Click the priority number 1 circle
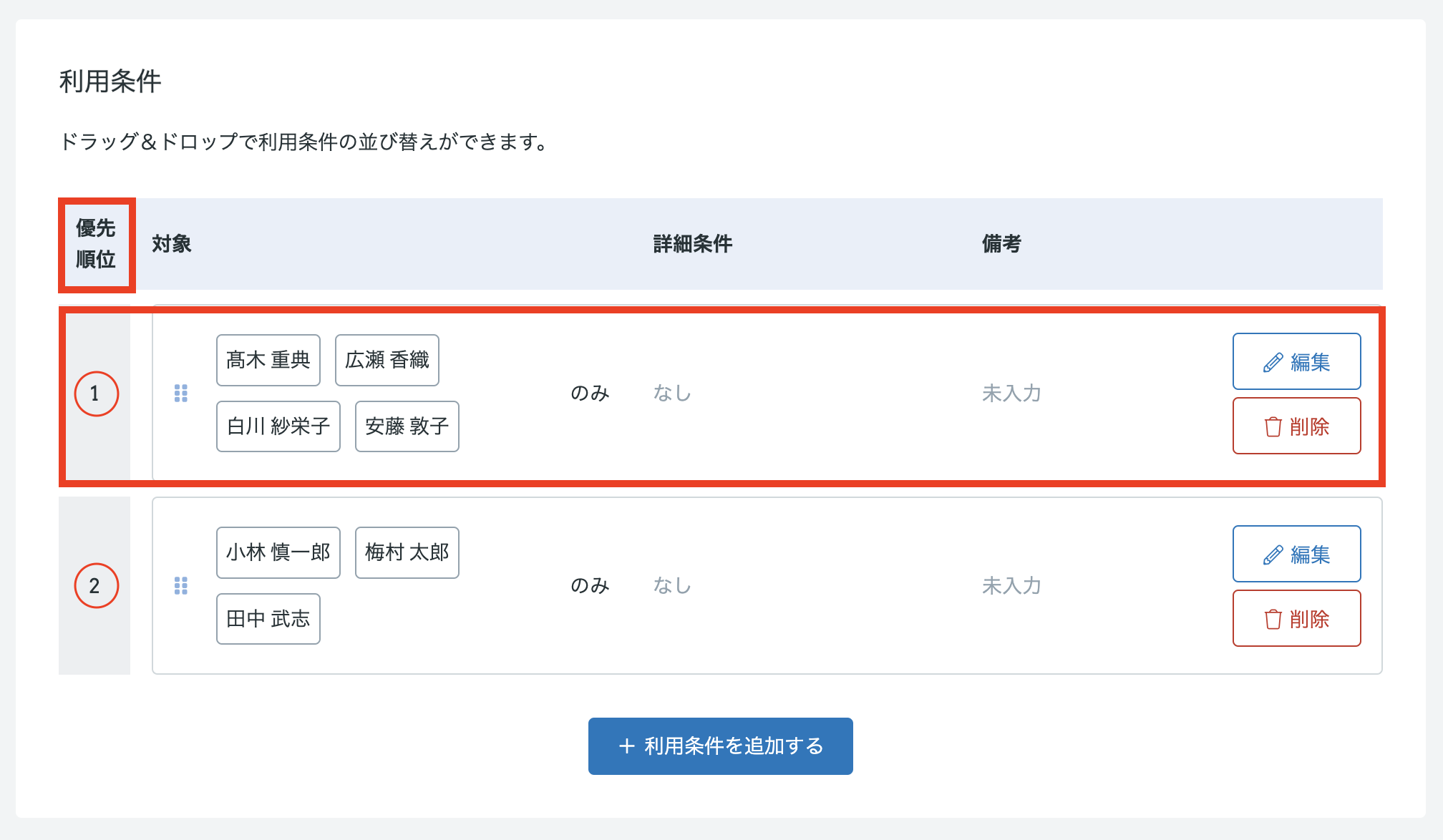 click(x=96, y=394)
